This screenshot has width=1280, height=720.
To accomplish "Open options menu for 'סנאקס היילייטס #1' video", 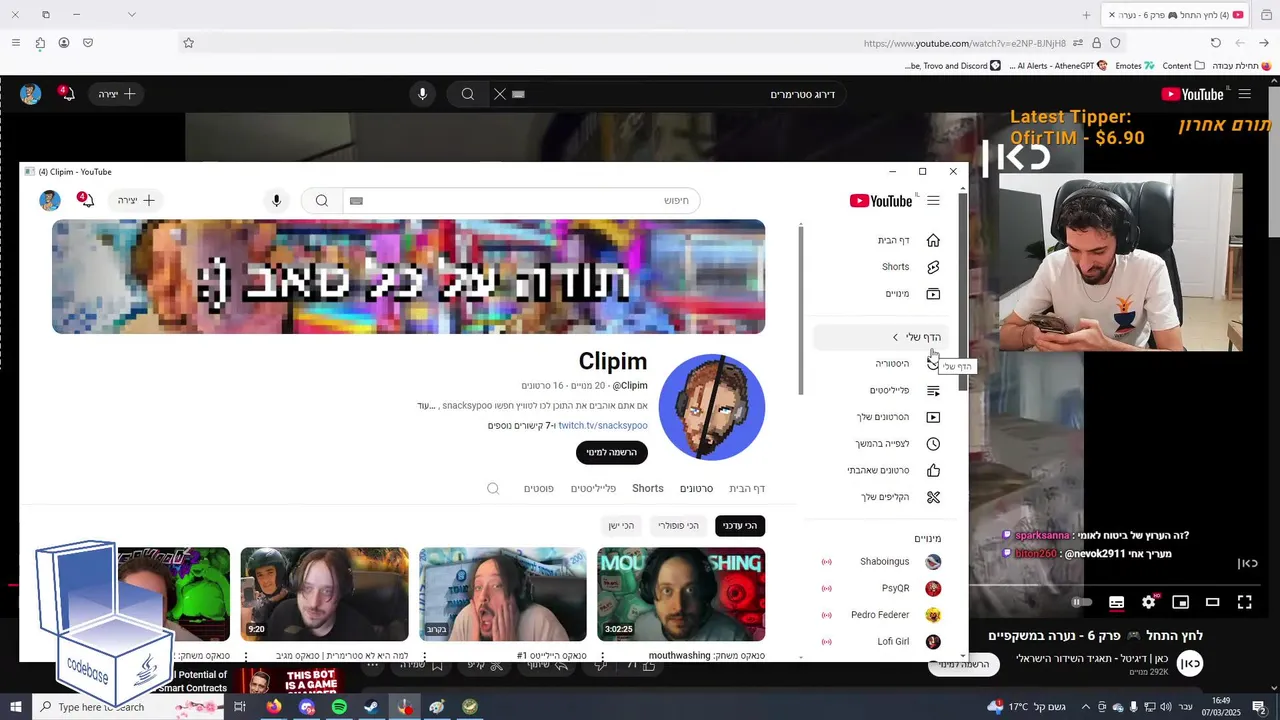I will point(424,656).
